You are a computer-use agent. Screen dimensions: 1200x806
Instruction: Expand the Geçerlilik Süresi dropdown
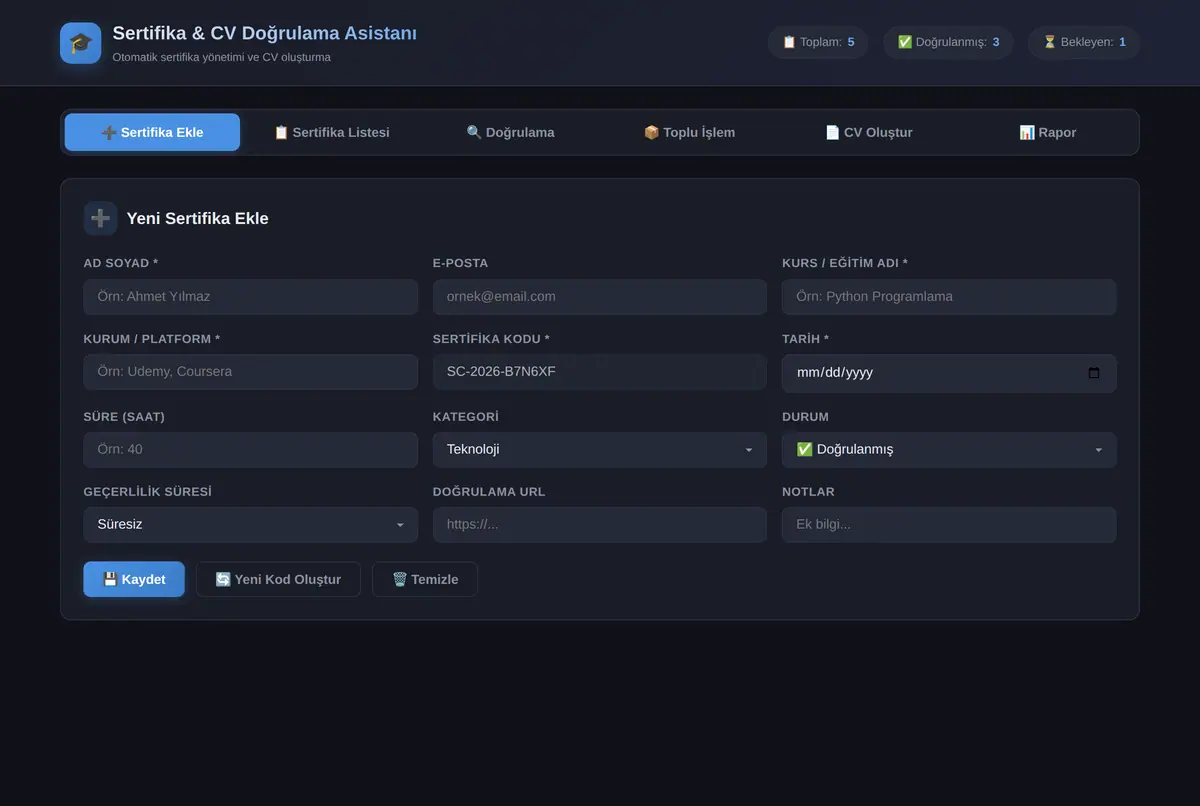pyautogui.click(x=251, y=525)
